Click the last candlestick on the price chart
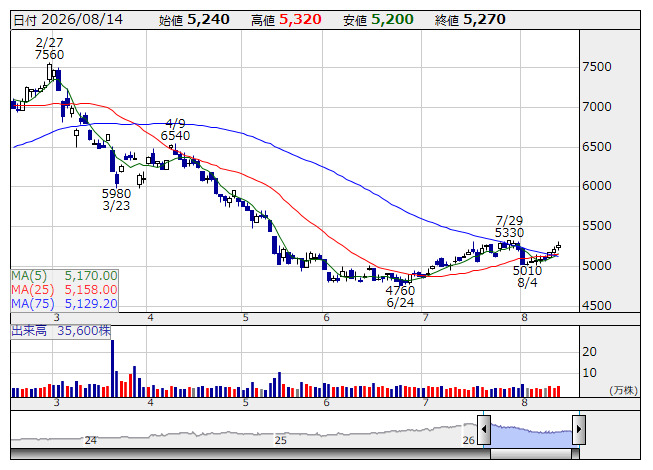The width and height of the screenshot is (653, 470). (558, 246)
